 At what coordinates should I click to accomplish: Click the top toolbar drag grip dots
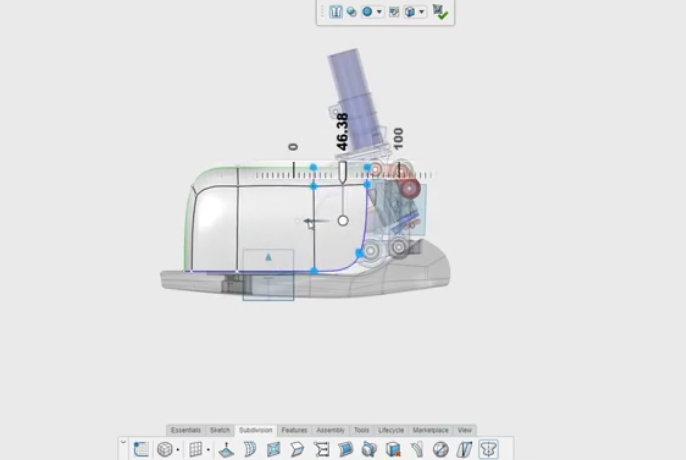point(322,12)
